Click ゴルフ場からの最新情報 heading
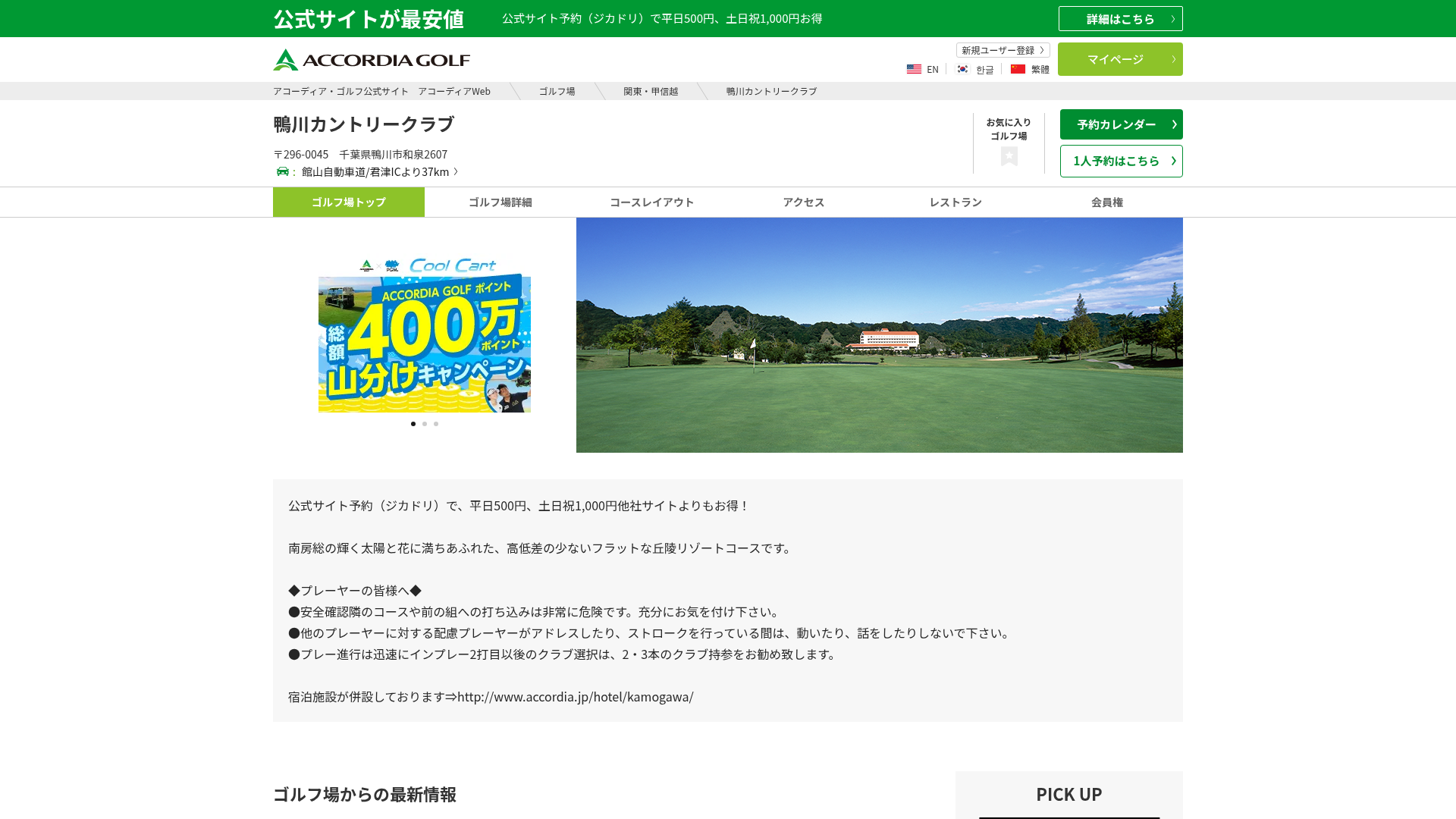Image resolution: width=1456 pixels, height=819 pixels. pyautogui.click(x=365, y=794)
